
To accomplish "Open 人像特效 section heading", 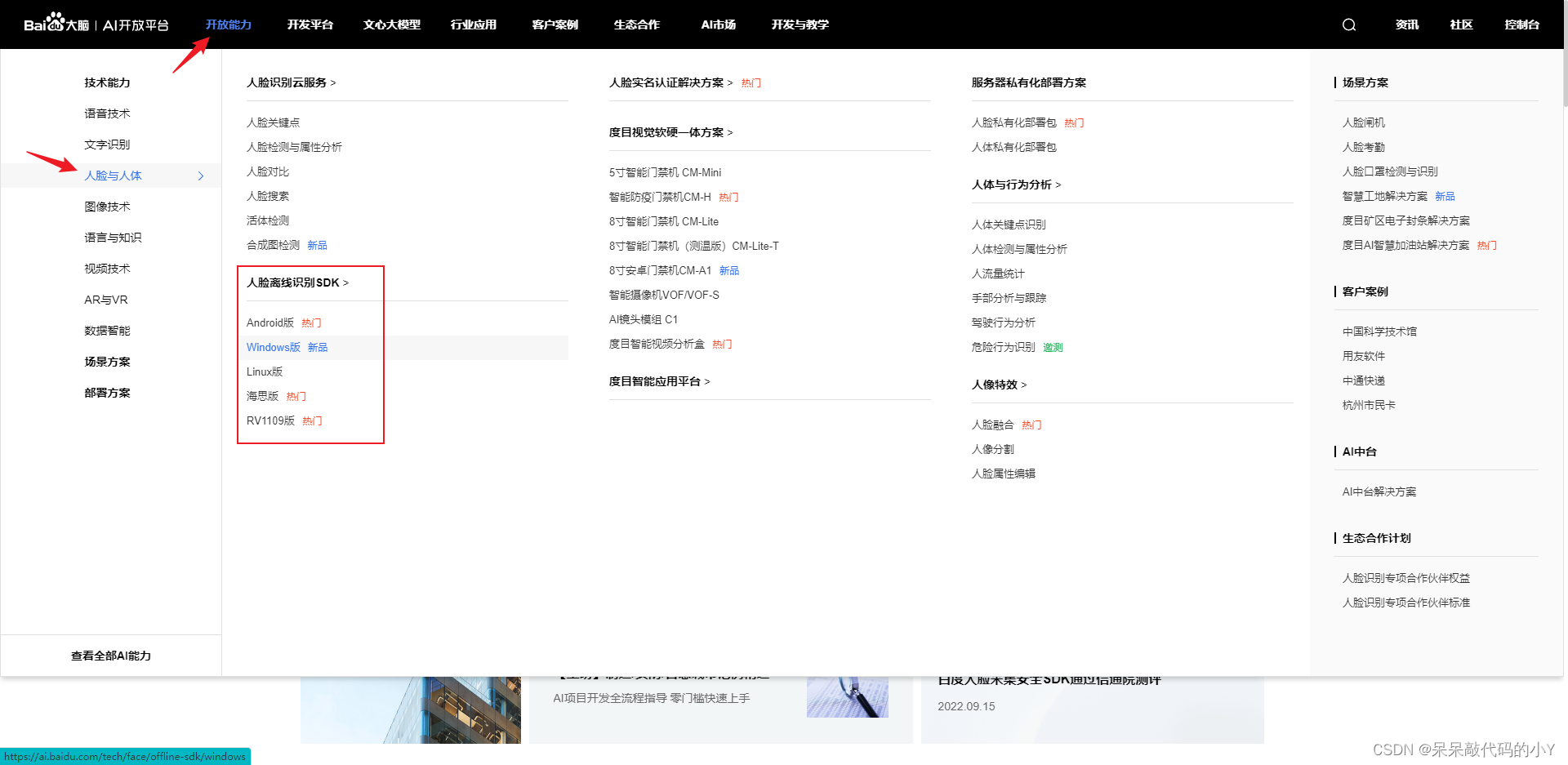I will coord(999,385).
